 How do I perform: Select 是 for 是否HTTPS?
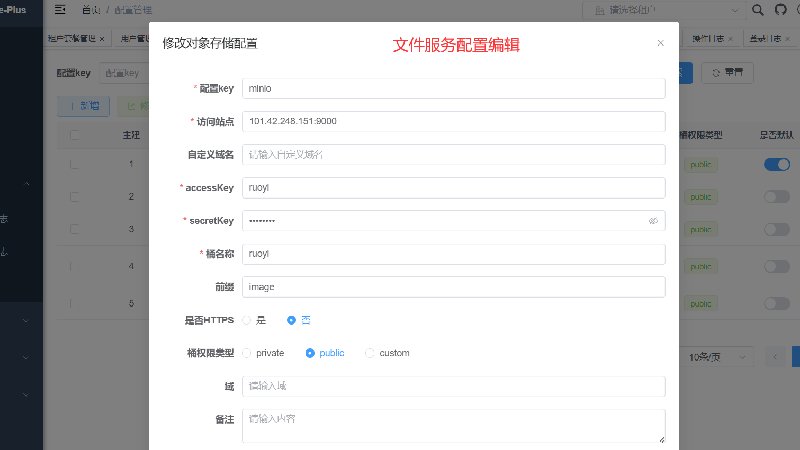[254, 320]
